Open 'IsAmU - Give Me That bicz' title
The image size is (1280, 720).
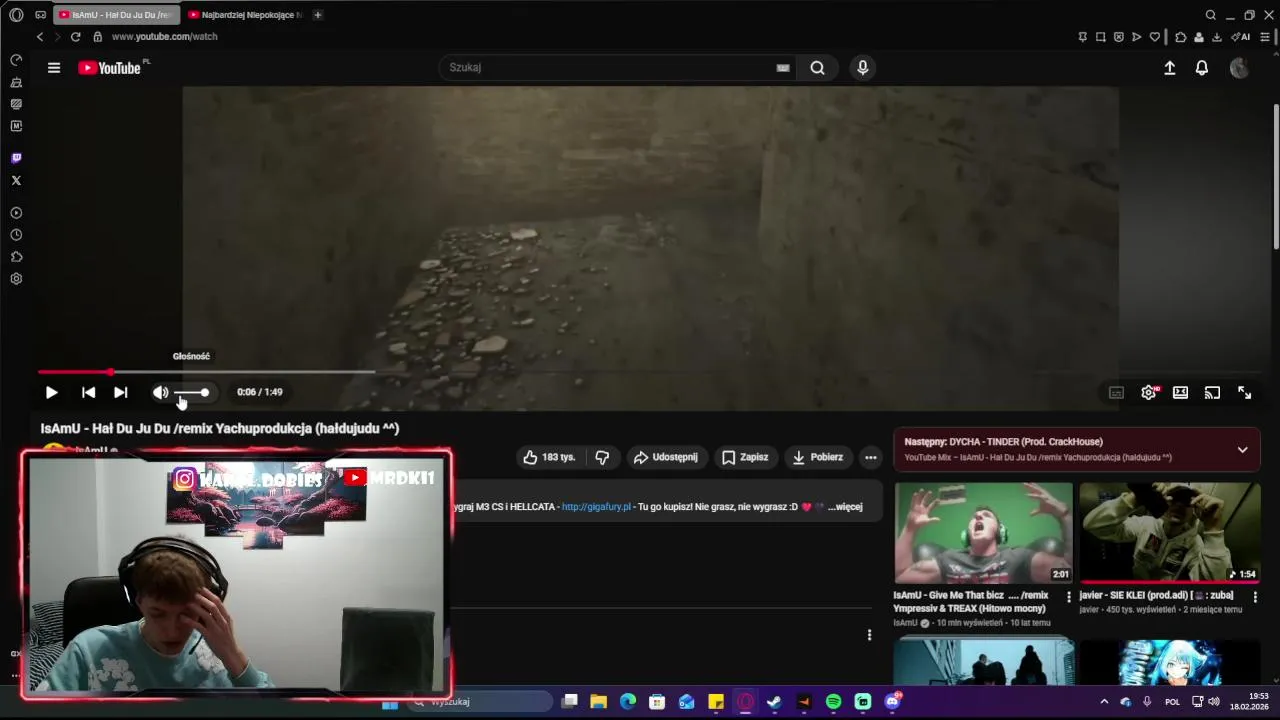click(971, 601)
